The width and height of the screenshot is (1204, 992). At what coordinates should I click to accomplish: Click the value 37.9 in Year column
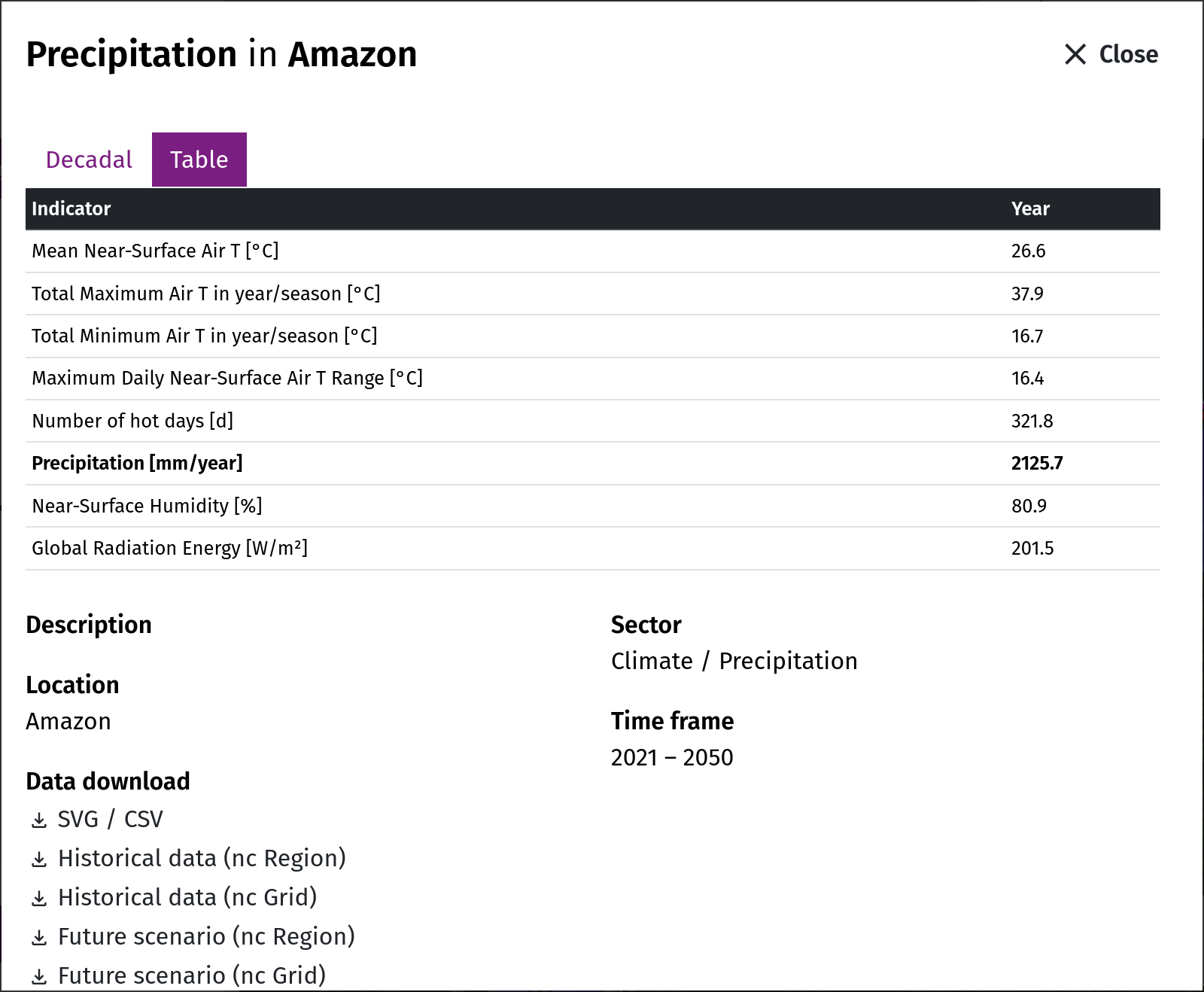1027,294
